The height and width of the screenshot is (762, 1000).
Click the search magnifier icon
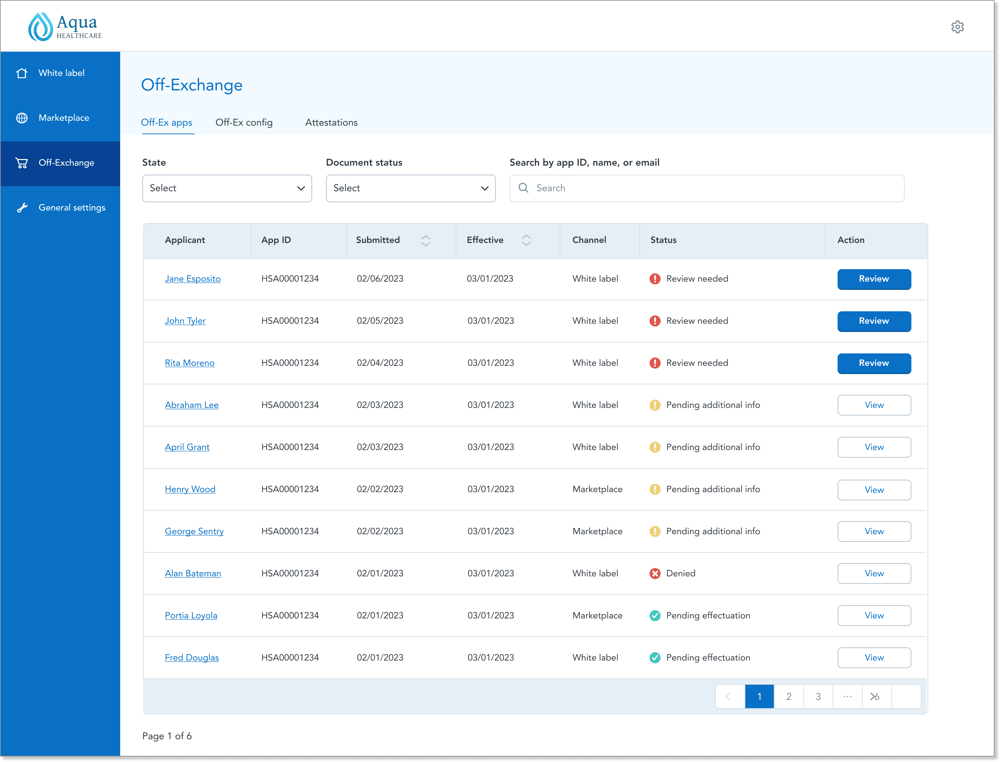523,188
